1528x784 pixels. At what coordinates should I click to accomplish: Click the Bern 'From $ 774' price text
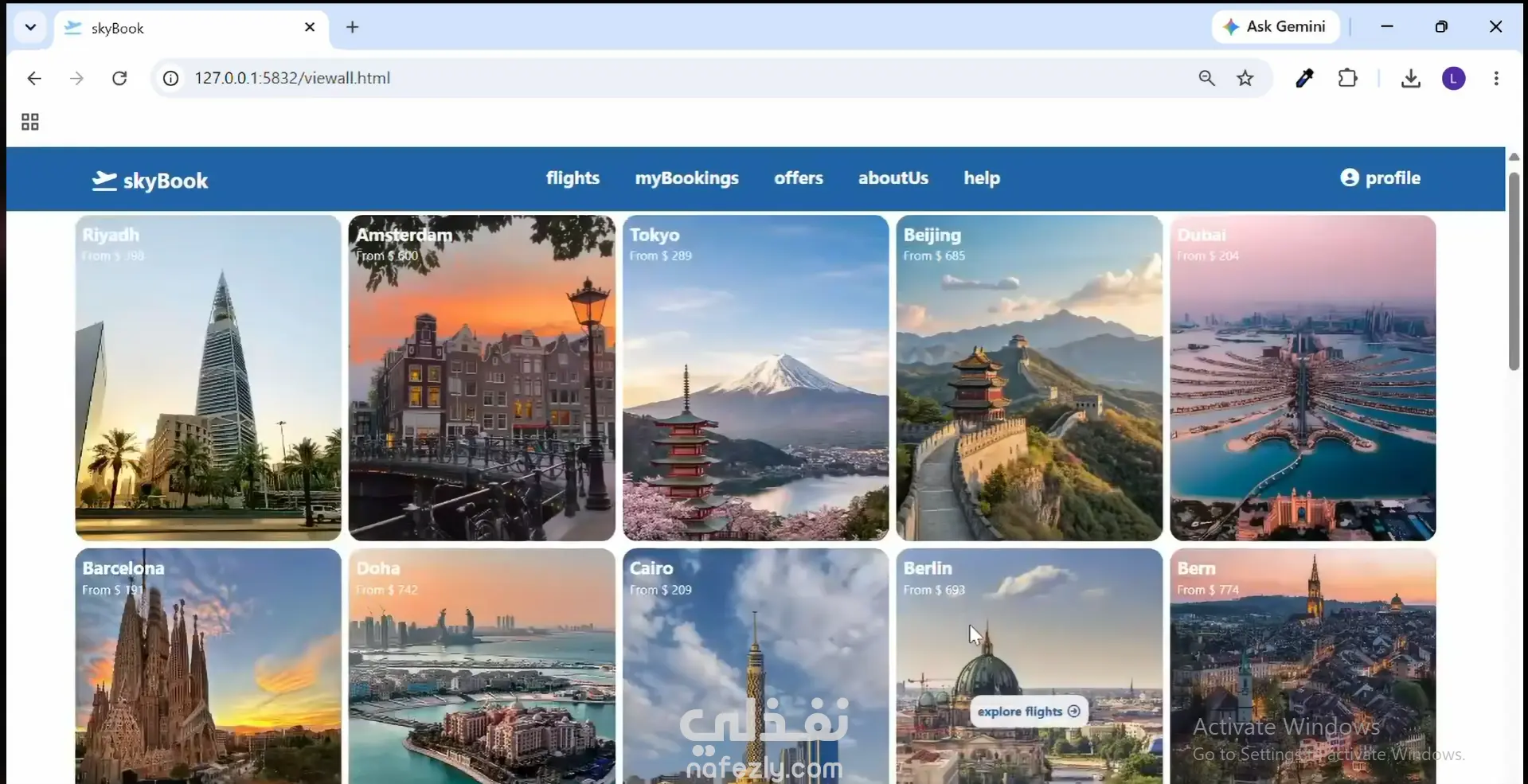click(1208, 590)
